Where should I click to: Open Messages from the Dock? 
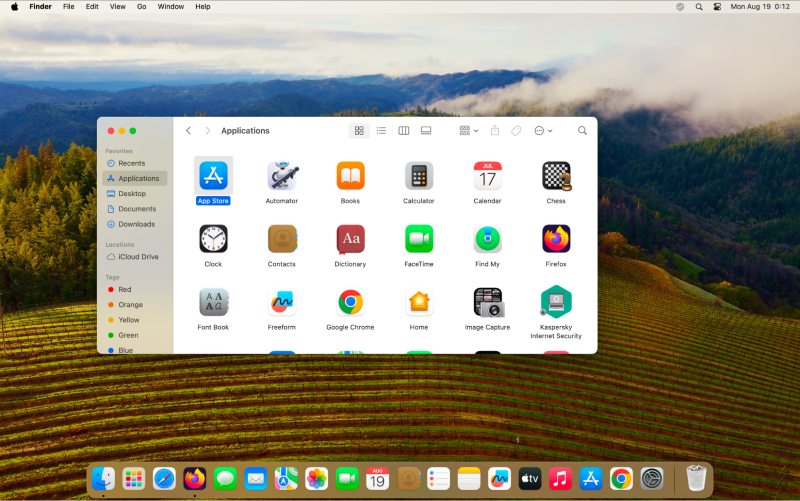(225, 479)
